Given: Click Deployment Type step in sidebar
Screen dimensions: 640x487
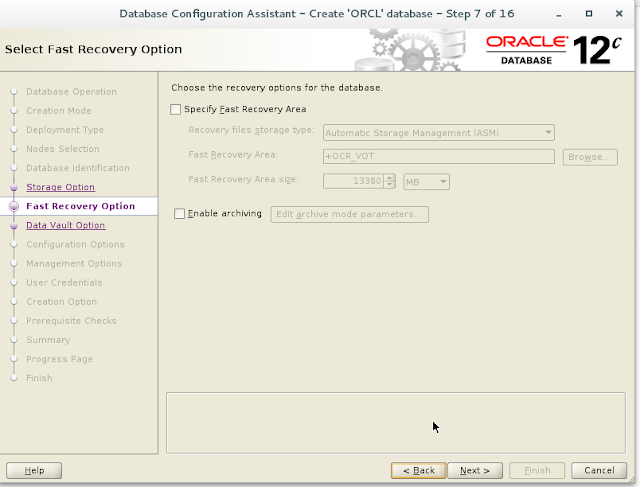Looking at the screenshot, I should [65, 130].
